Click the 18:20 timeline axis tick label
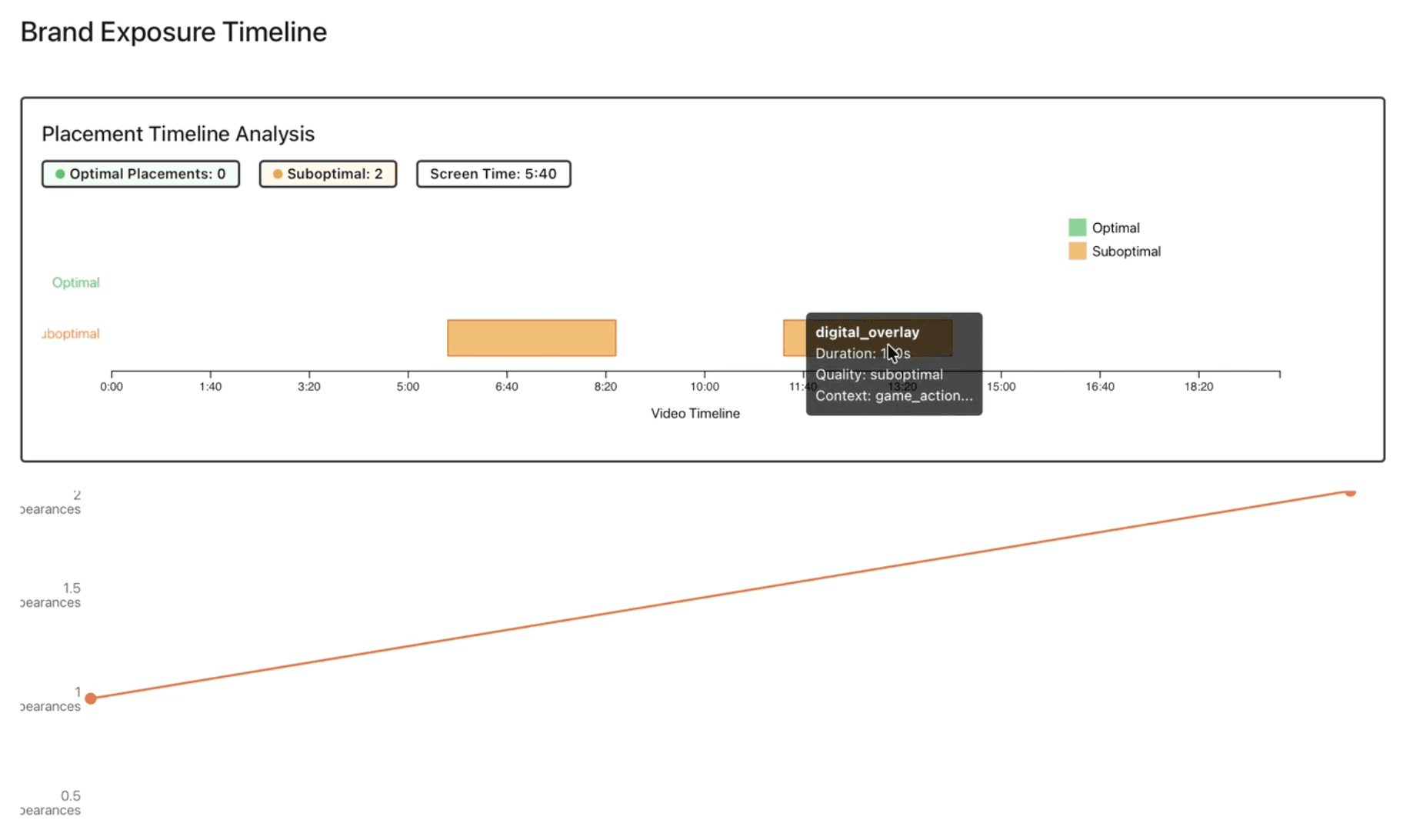 (1198, 387)
